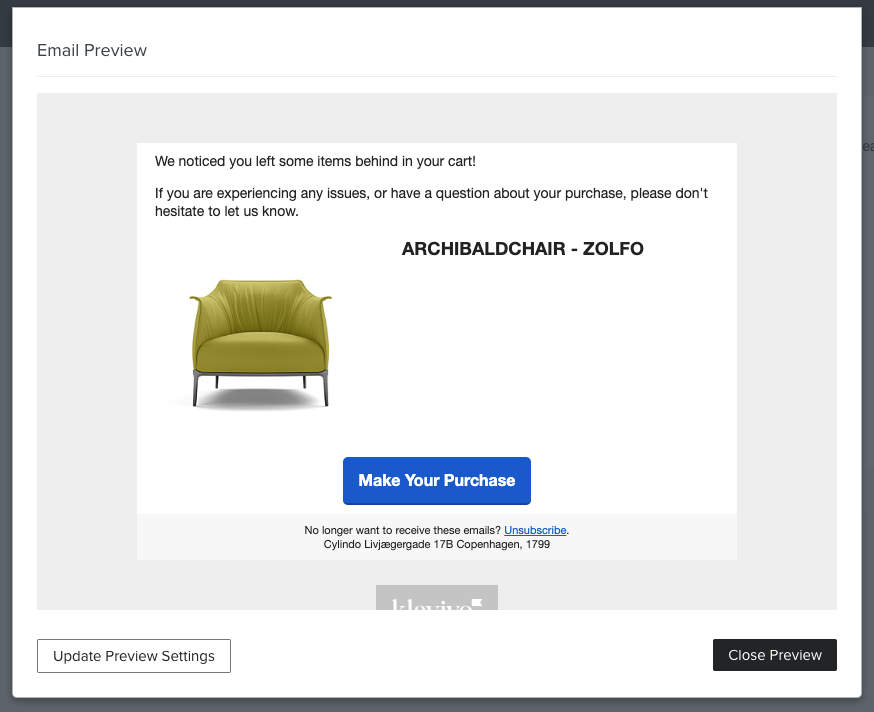The height and width of the screenshot is (712, 874).
Task: Click the Make Your Purchase button
Action: click(x=436, y=481)
